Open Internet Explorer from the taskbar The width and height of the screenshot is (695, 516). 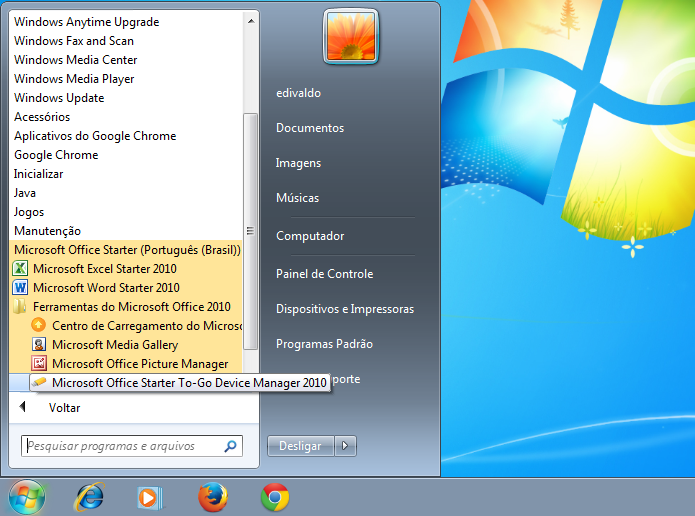pos(90,497)
